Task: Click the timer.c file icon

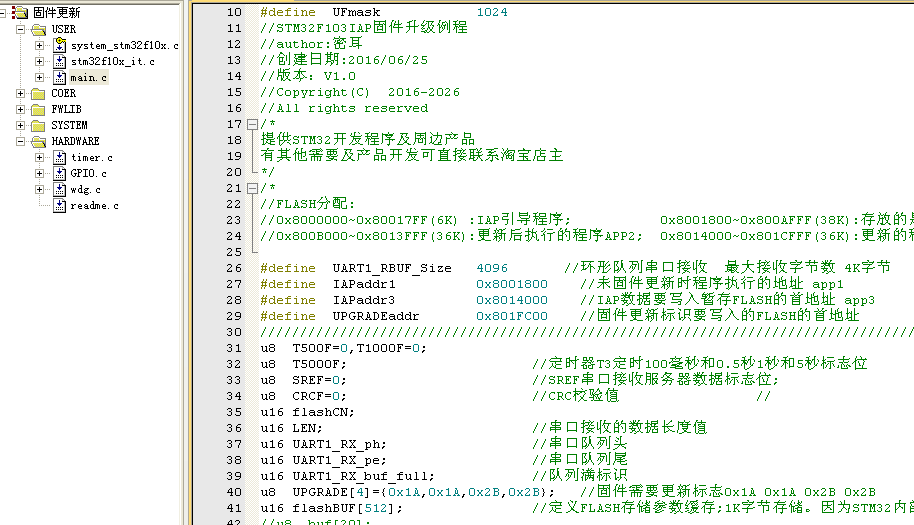Action: coord(59,157)
